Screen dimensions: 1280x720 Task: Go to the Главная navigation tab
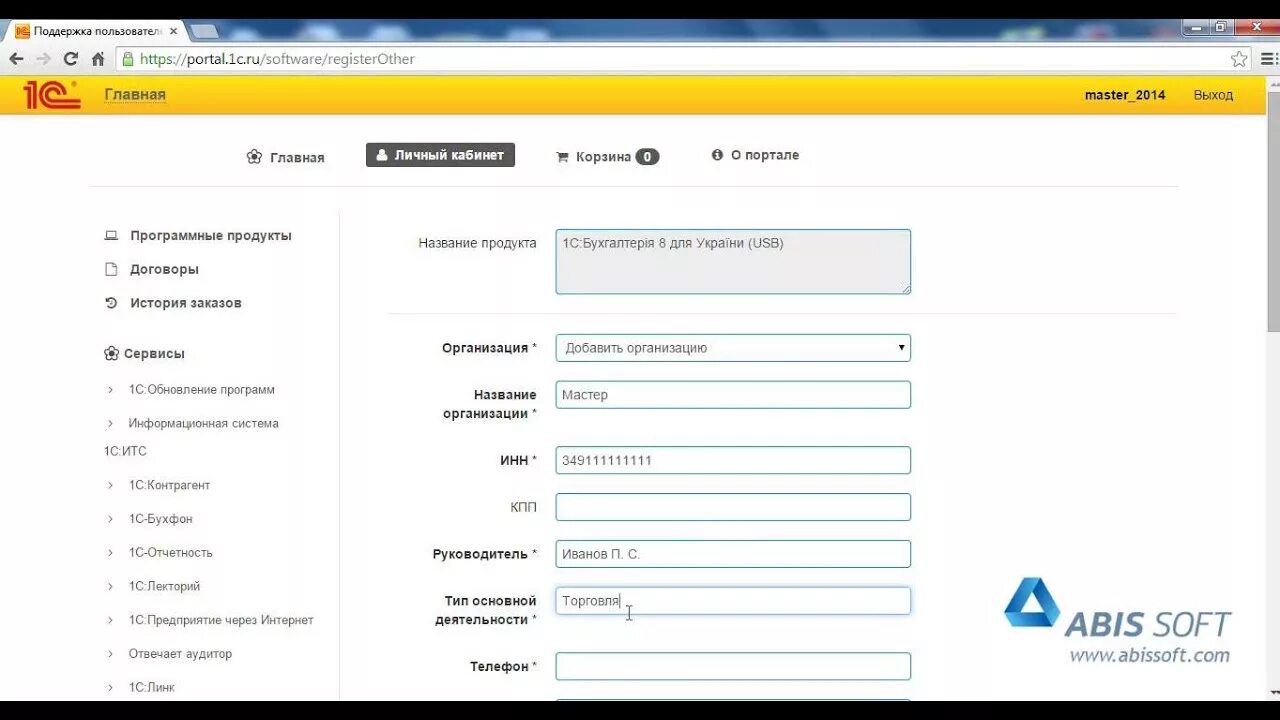point(286,157)
